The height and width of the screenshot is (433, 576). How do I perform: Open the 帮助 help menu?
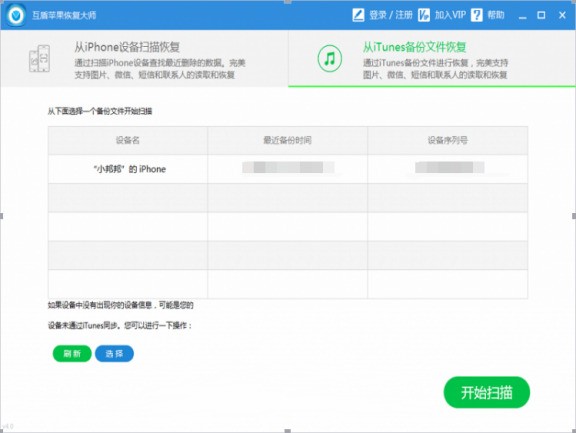(x=496, y=15)
